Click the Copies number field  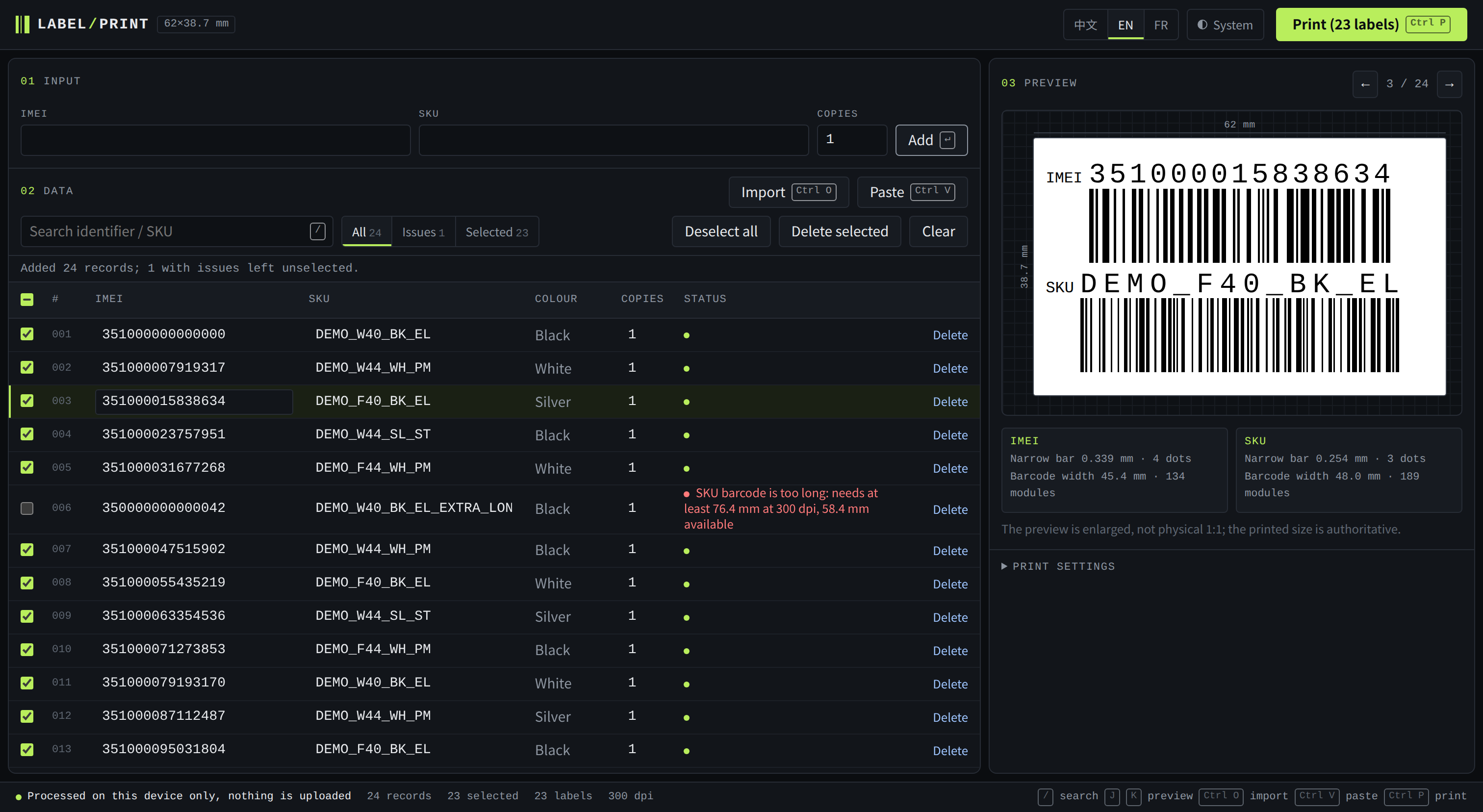852,140
